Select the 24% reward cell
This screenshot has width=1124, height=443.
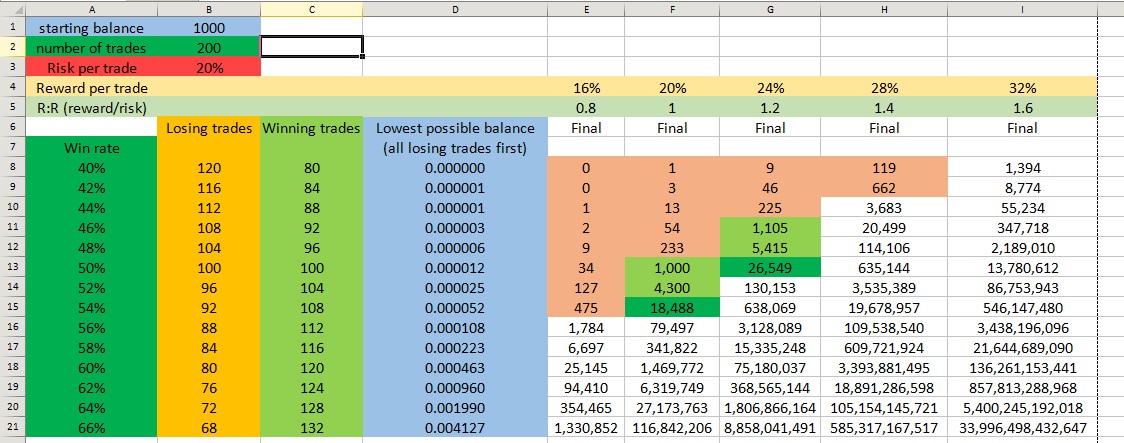pyautogui.click(x=770, y=88)
